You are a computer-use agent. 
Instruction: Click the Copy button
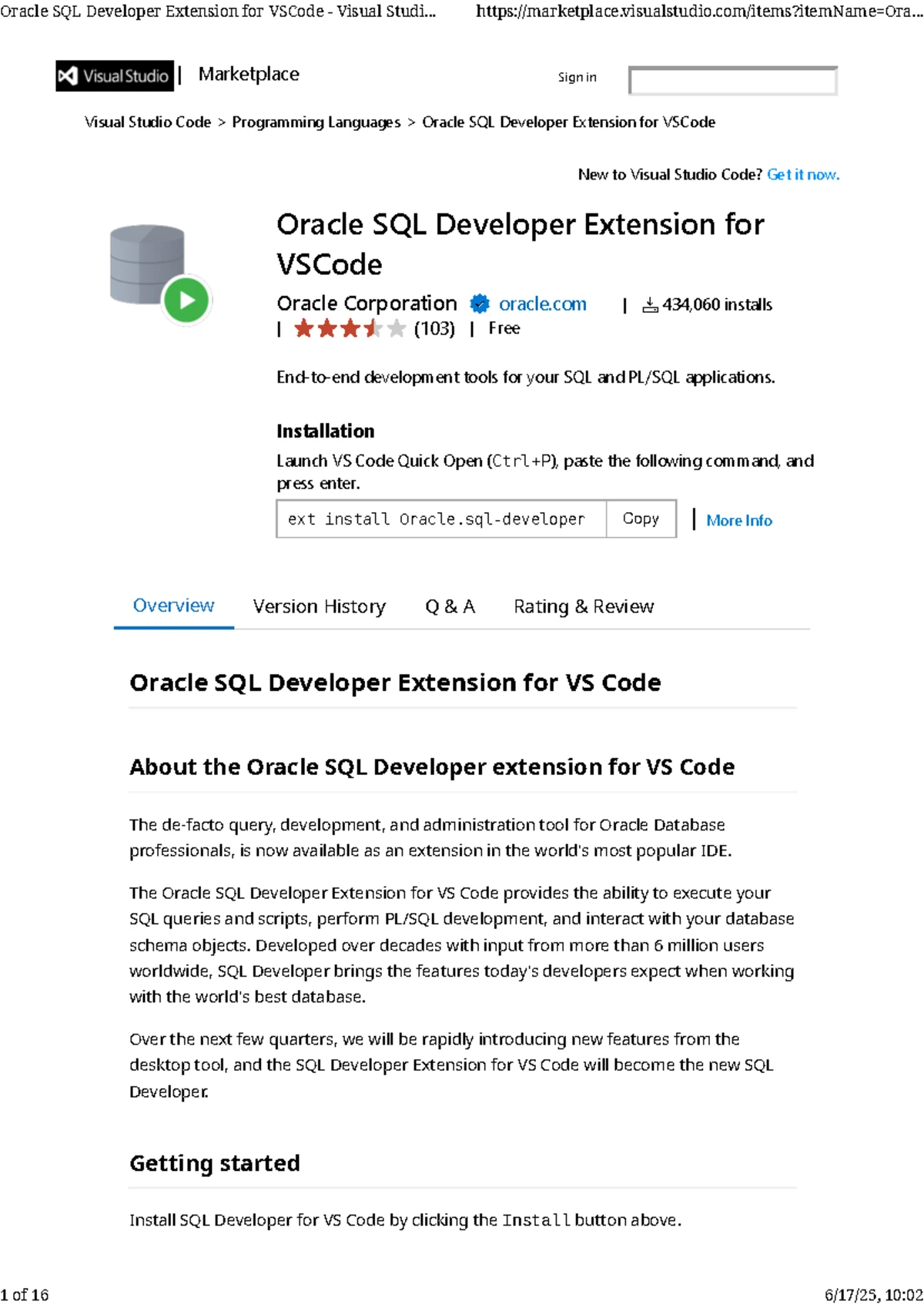[641, 519]
